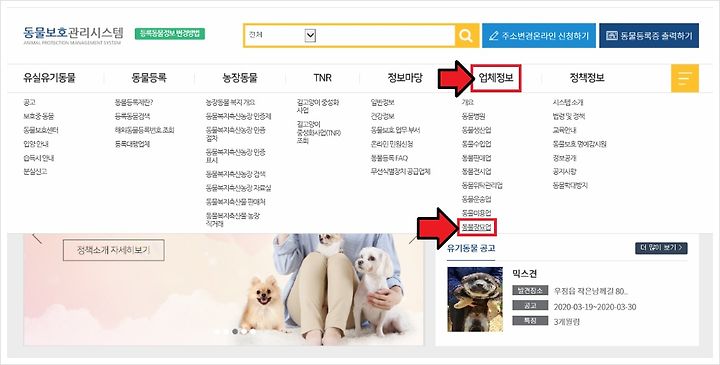
Task: Click the green 등록동물정보 변경방법 badge
Action: [x=170, y=34]
